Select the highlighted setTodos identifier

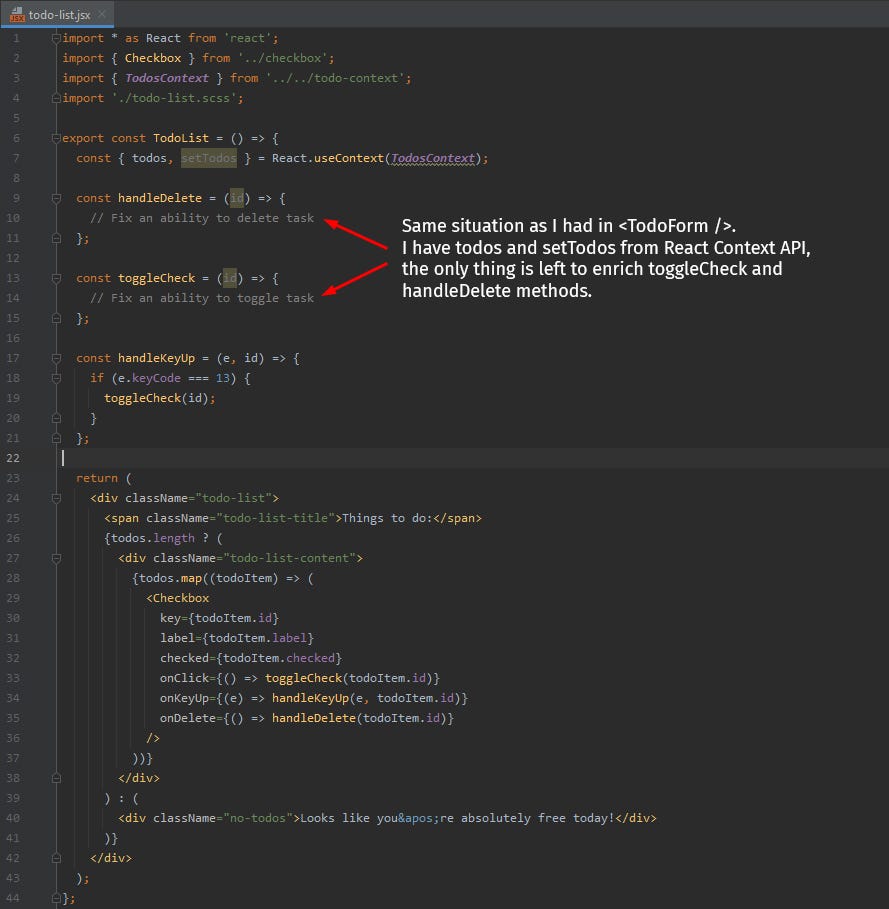click(208, 157)
